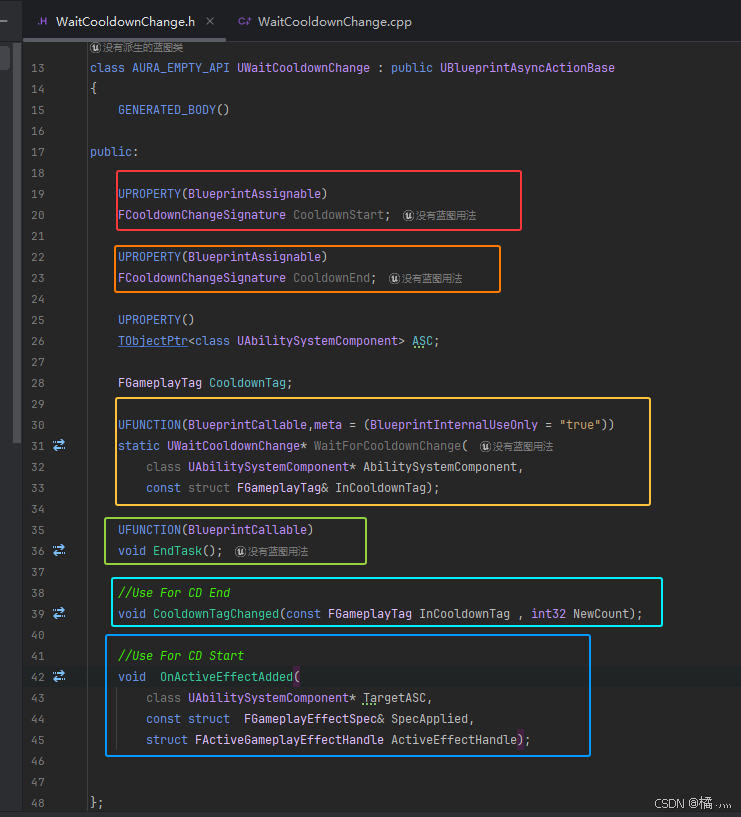Click FGameplayEffectSpec type on line 44
The height and width of the screenshot is (817, 741).
[x=310, y=719]
